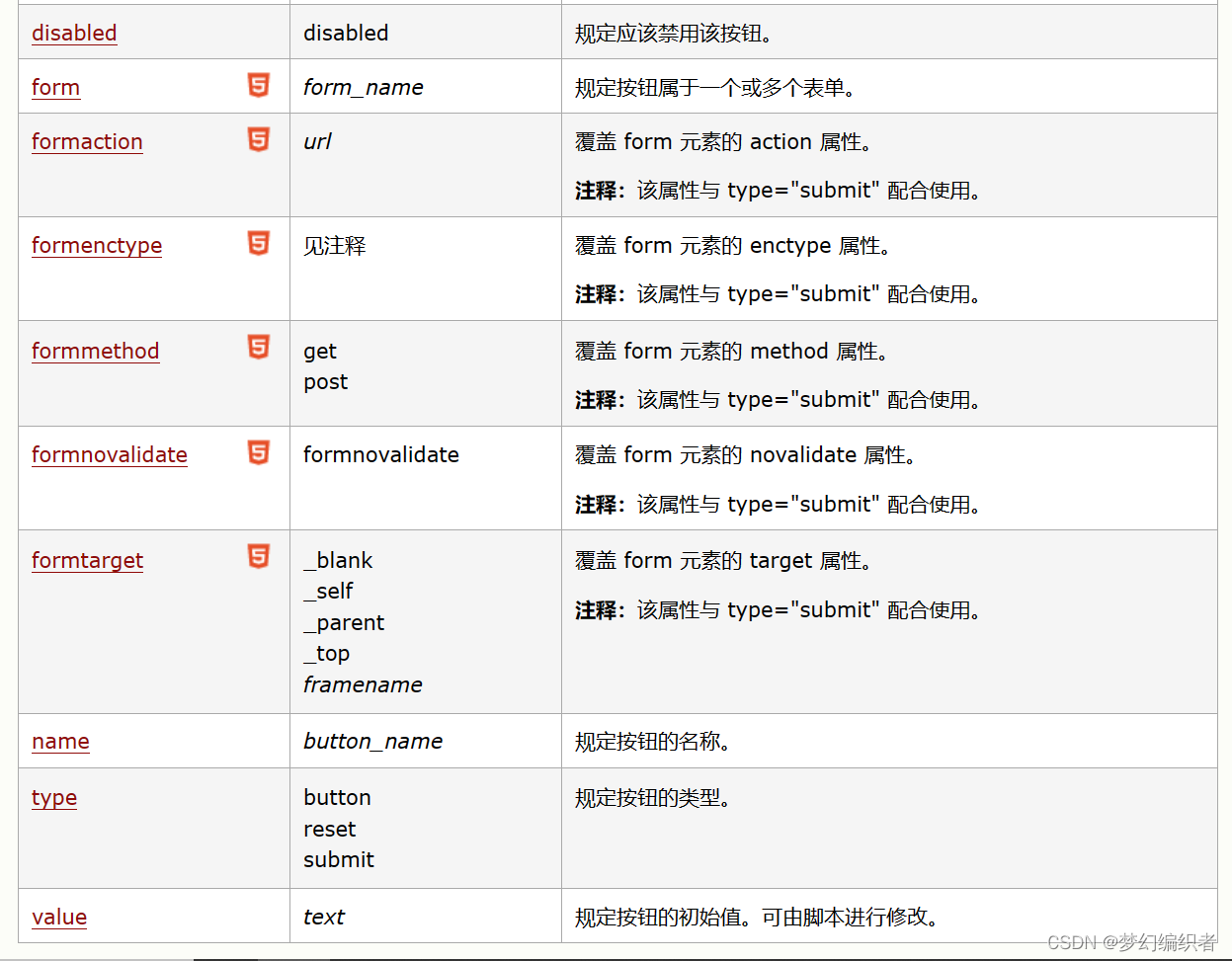Open the formnovalidate attribute link
This screenshot has width=1232, height=961.
(110, 454)
